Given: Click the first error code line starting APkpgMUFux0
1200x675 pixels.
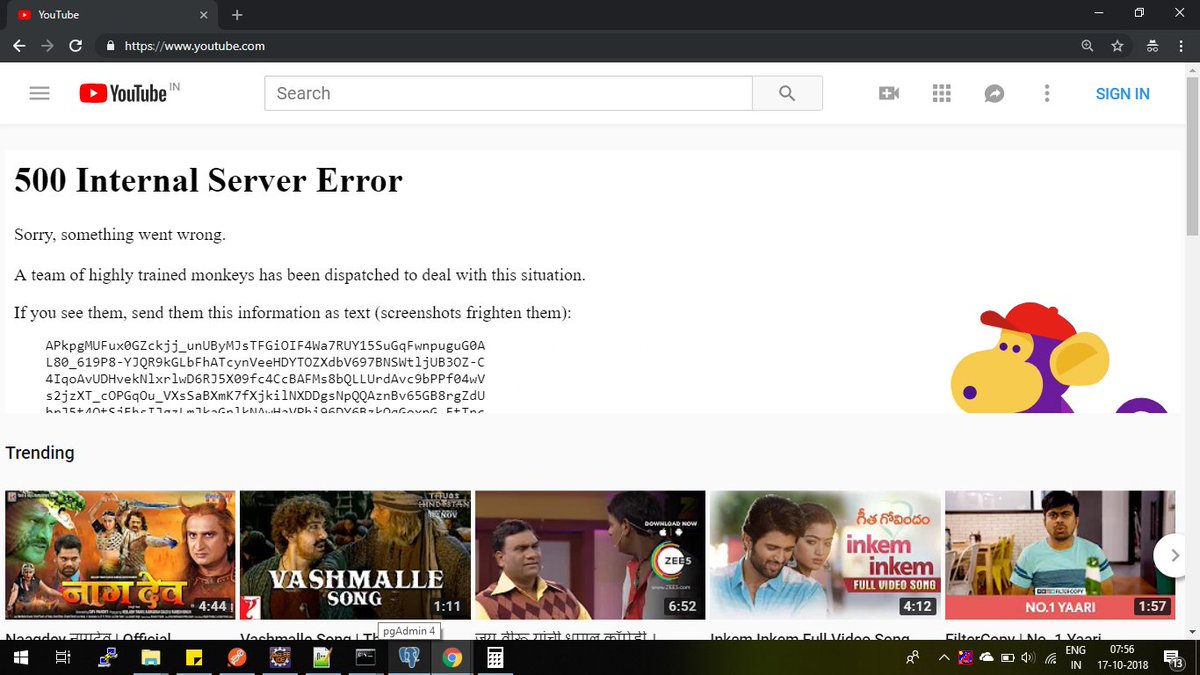Looking at the screenshot, I should point(265,345).
